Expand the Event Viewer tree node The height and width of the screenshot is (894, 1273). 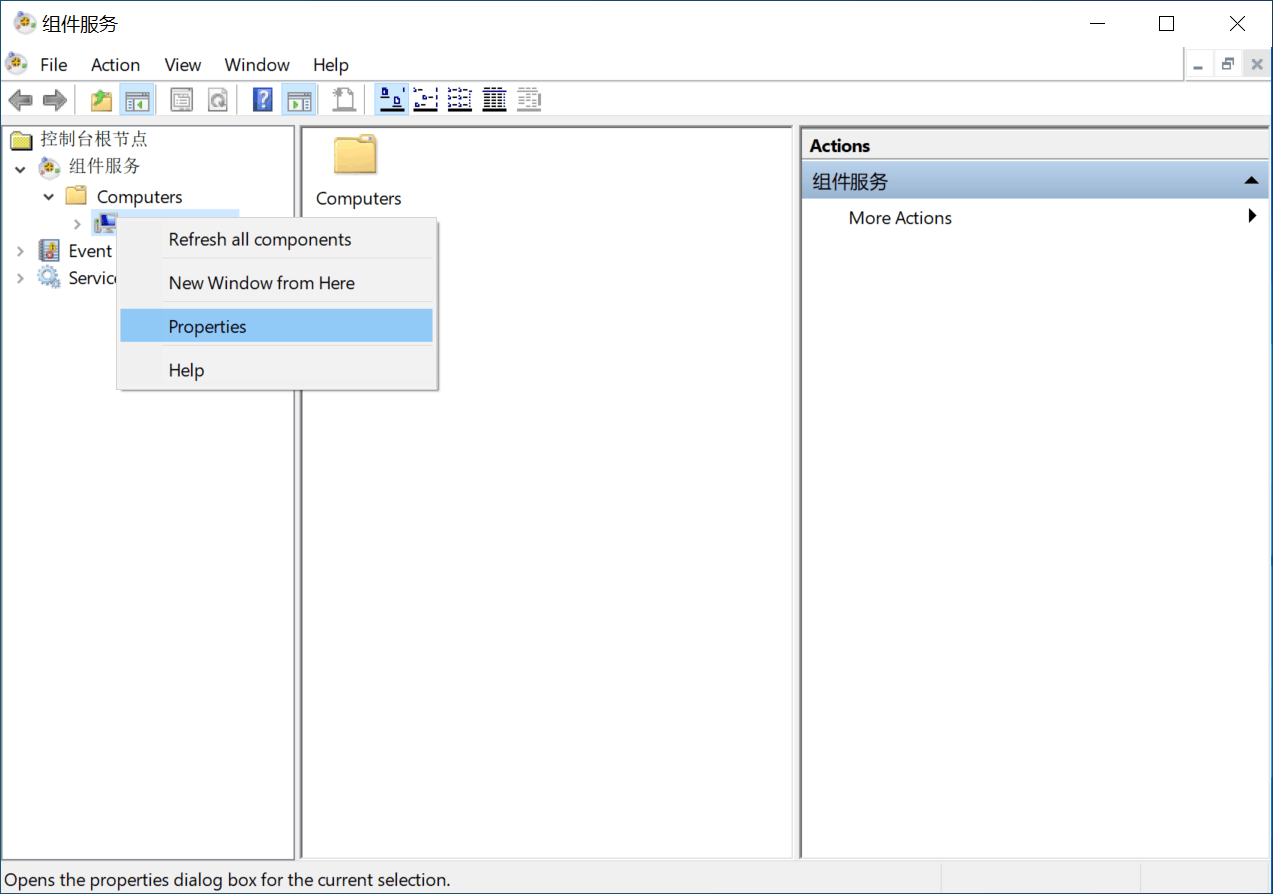[20, 251]
